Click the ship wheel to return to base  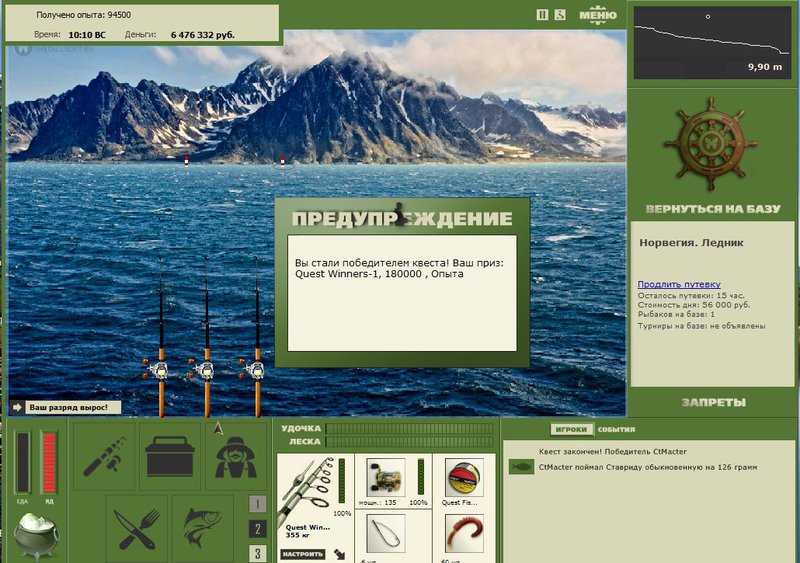coord(710,144)
